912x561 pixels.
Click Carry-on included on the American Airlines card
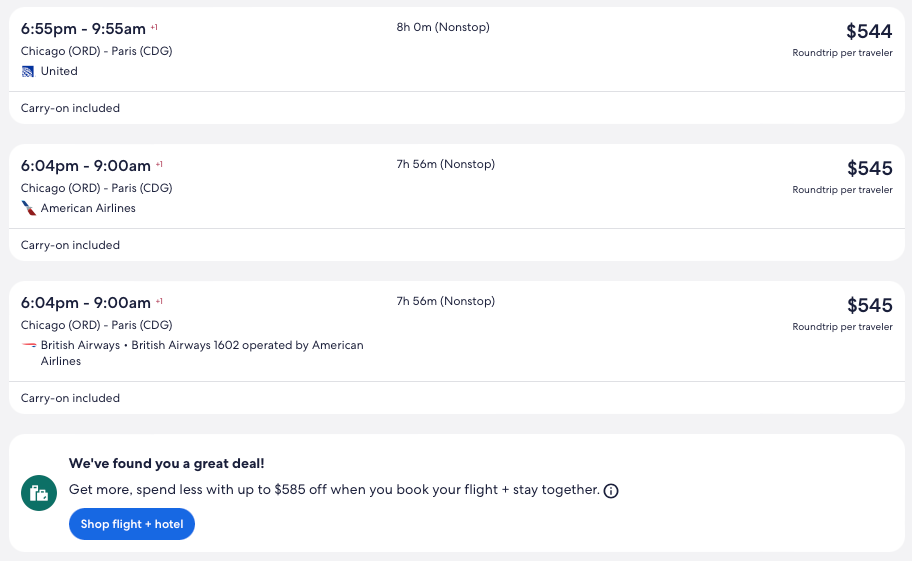click(x=70, y=245)
